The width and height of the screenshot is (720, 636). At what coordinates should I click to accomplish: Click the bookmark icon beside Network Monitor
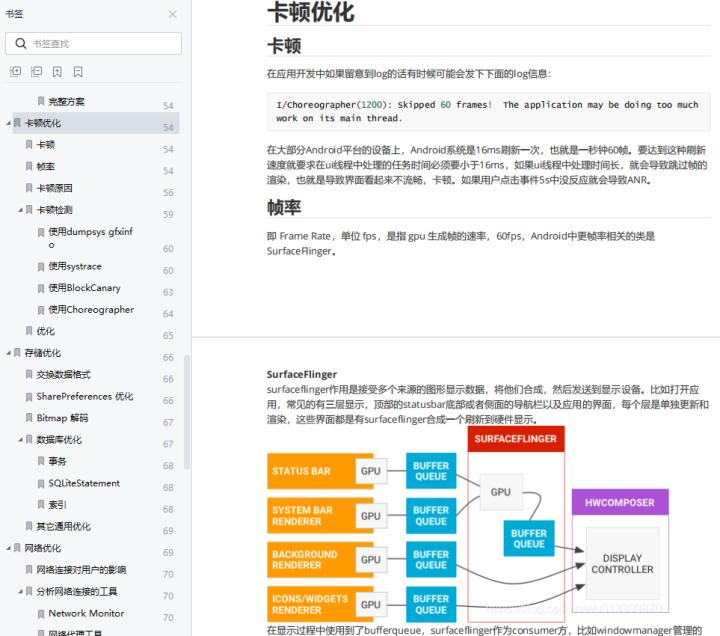[x=41, y=613]
